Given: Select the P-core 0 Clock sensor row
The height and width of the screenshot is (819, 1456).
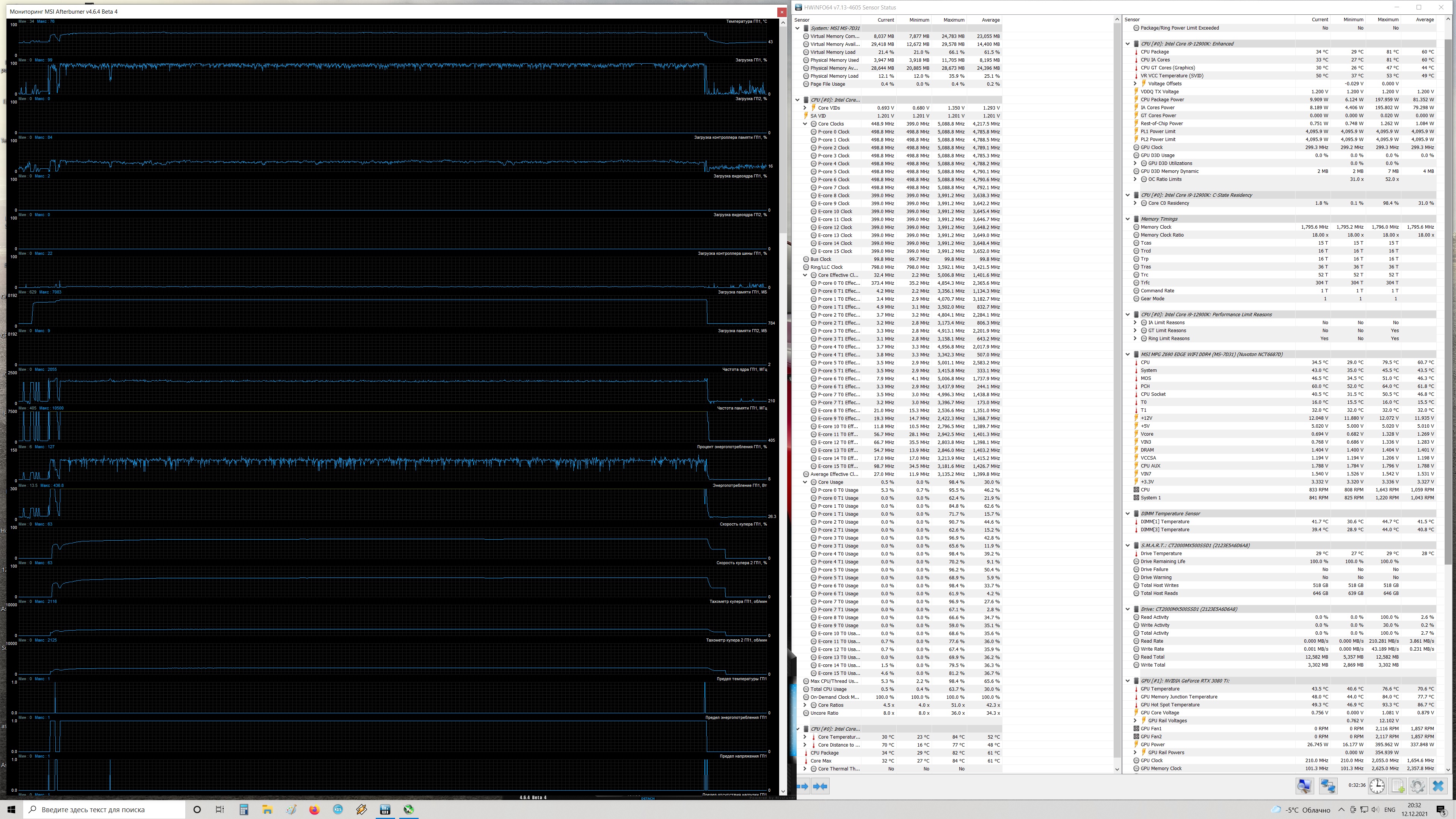Looking at the screenshot, I should pos(834,132).
